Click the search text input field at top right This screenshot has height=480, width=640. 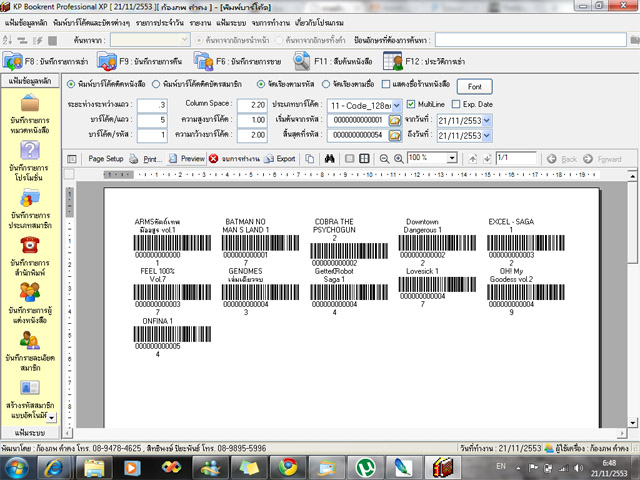point(531,40)
